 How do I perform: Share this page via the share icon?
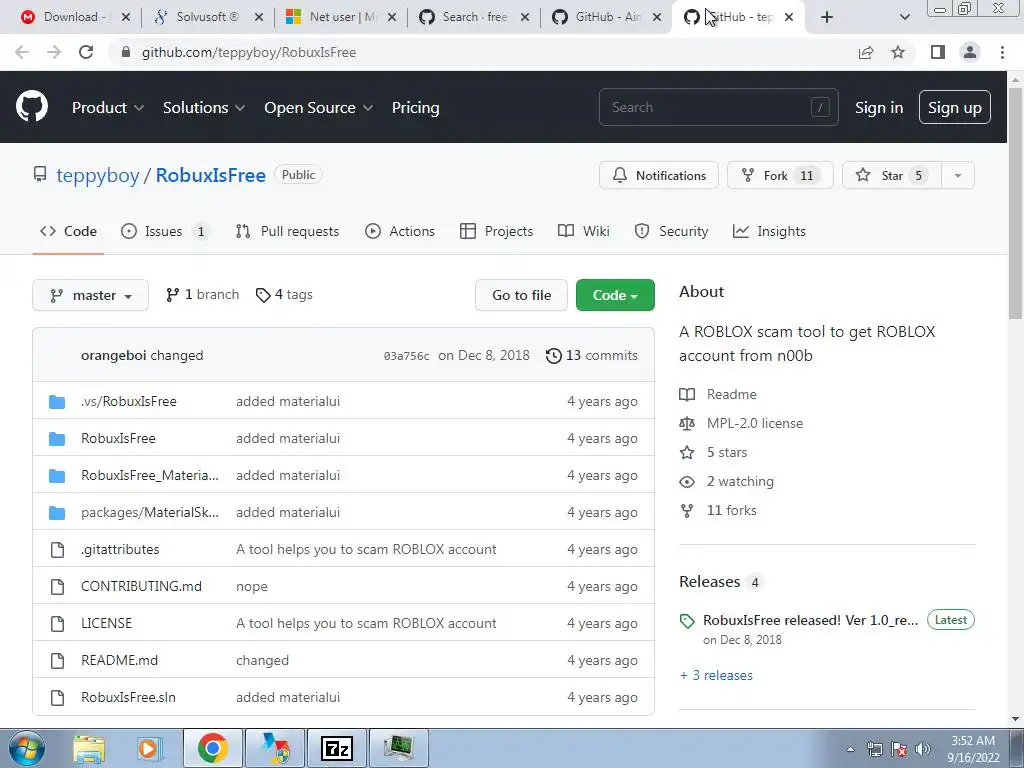pos(866,52)
